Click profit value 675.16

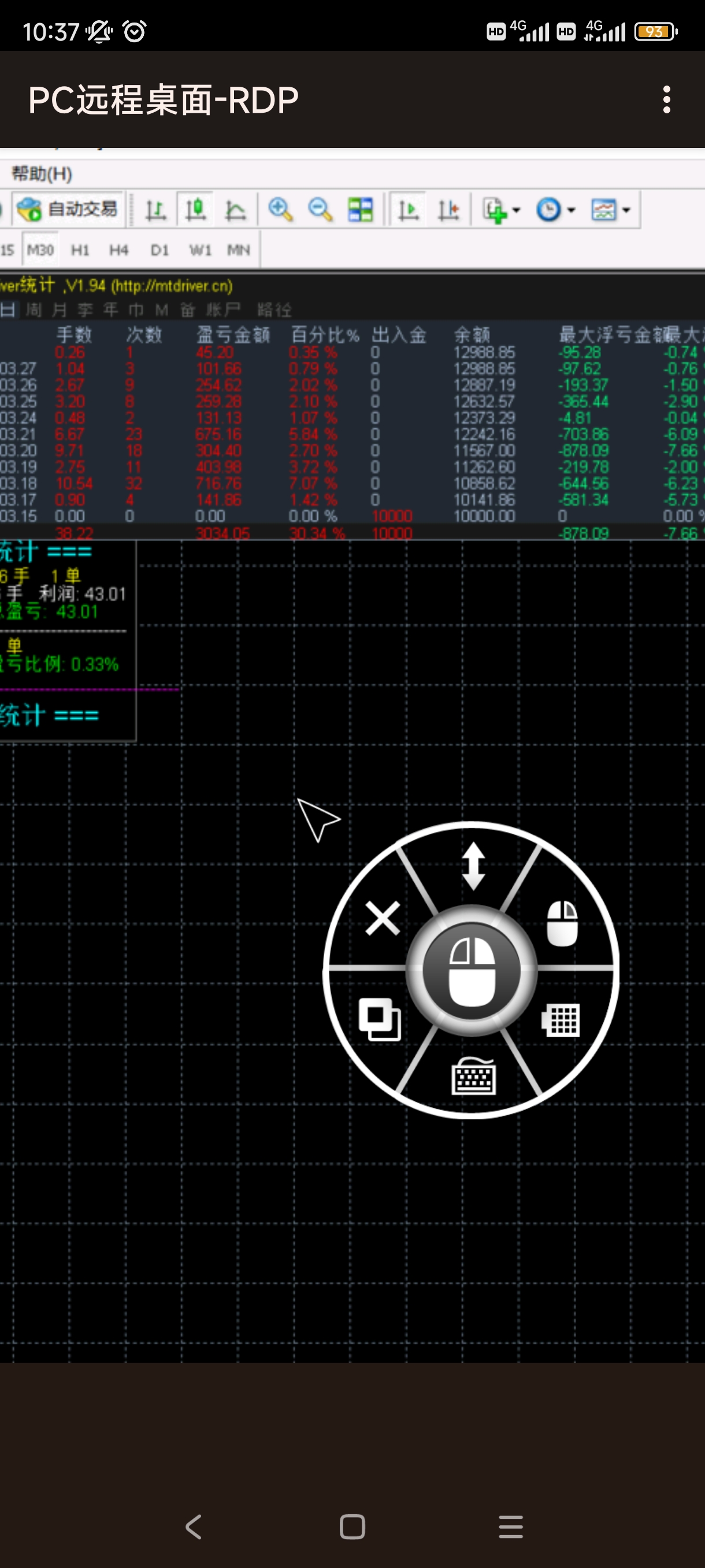(218, 435)
